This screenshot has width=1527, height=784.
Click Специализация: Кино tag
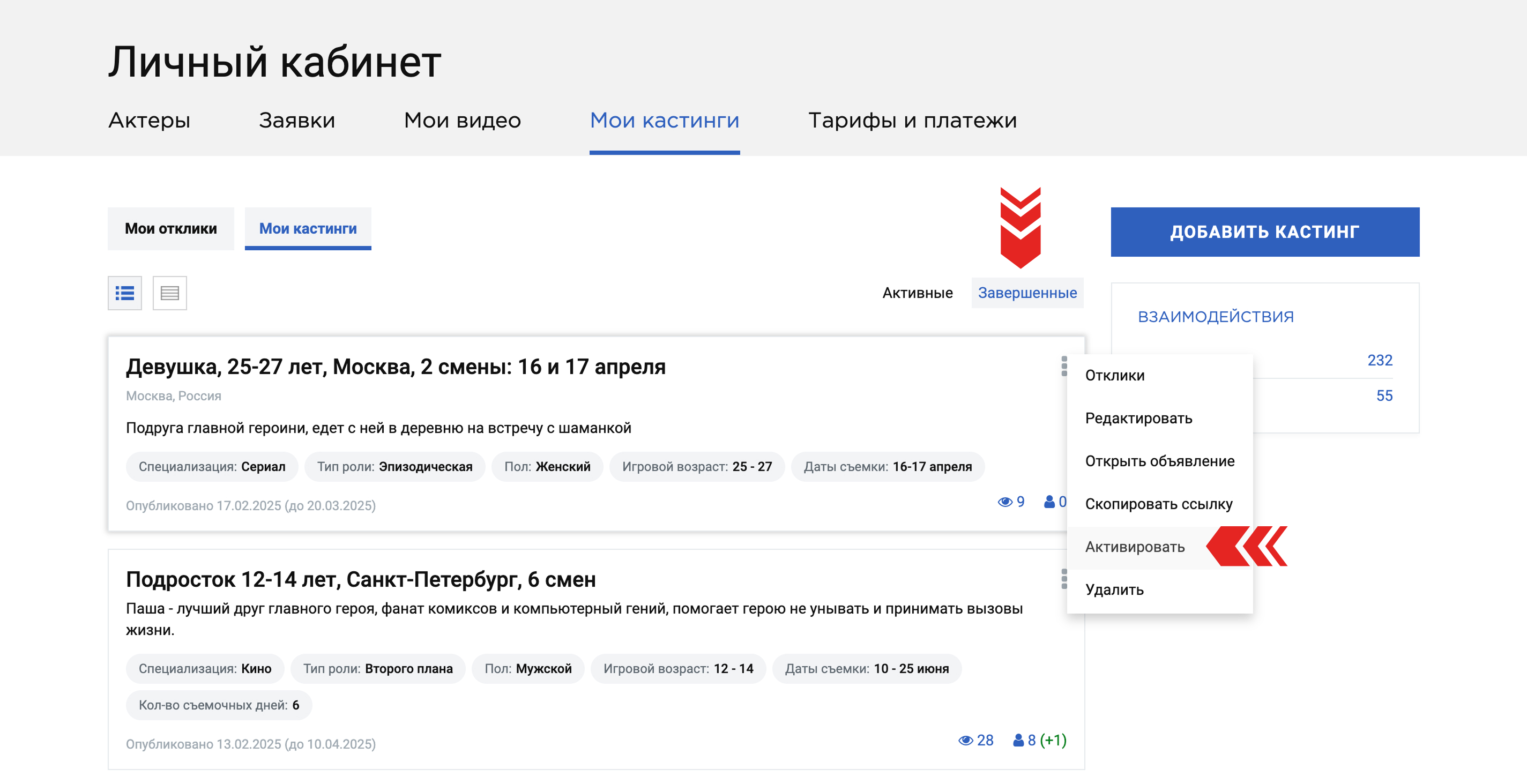click(205, 669)
